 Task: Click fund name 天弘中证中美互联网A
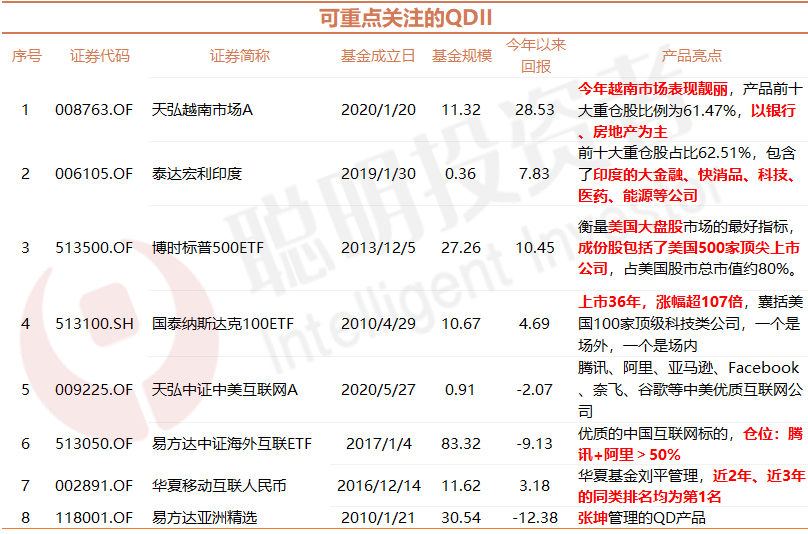coord(225,390)
